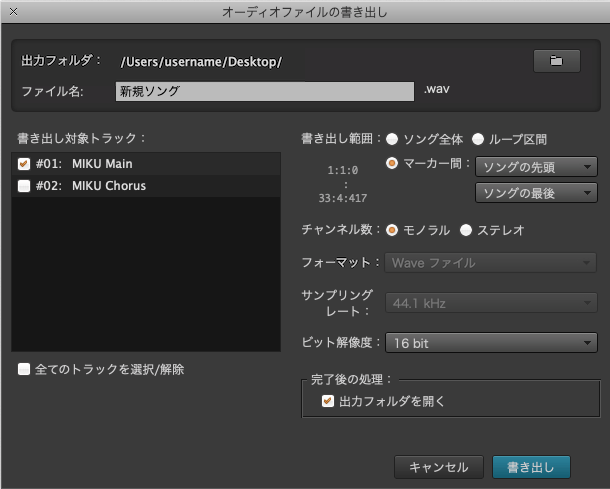This screenshot has width=610, height=489.
Task: Choose ループ区間 radio button
Action: click(479, 139)
